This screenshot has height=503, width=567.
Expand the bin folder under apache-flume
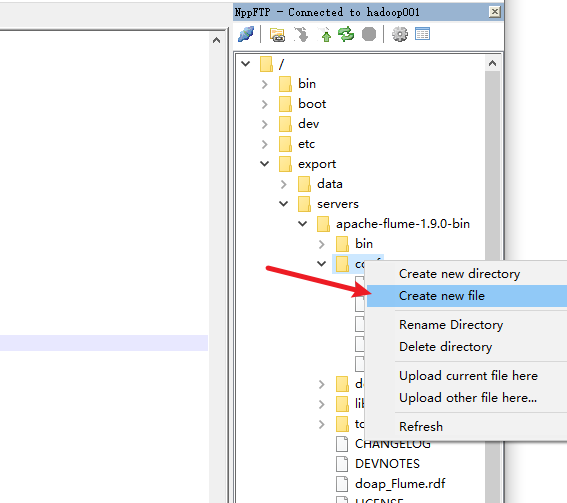321,244
